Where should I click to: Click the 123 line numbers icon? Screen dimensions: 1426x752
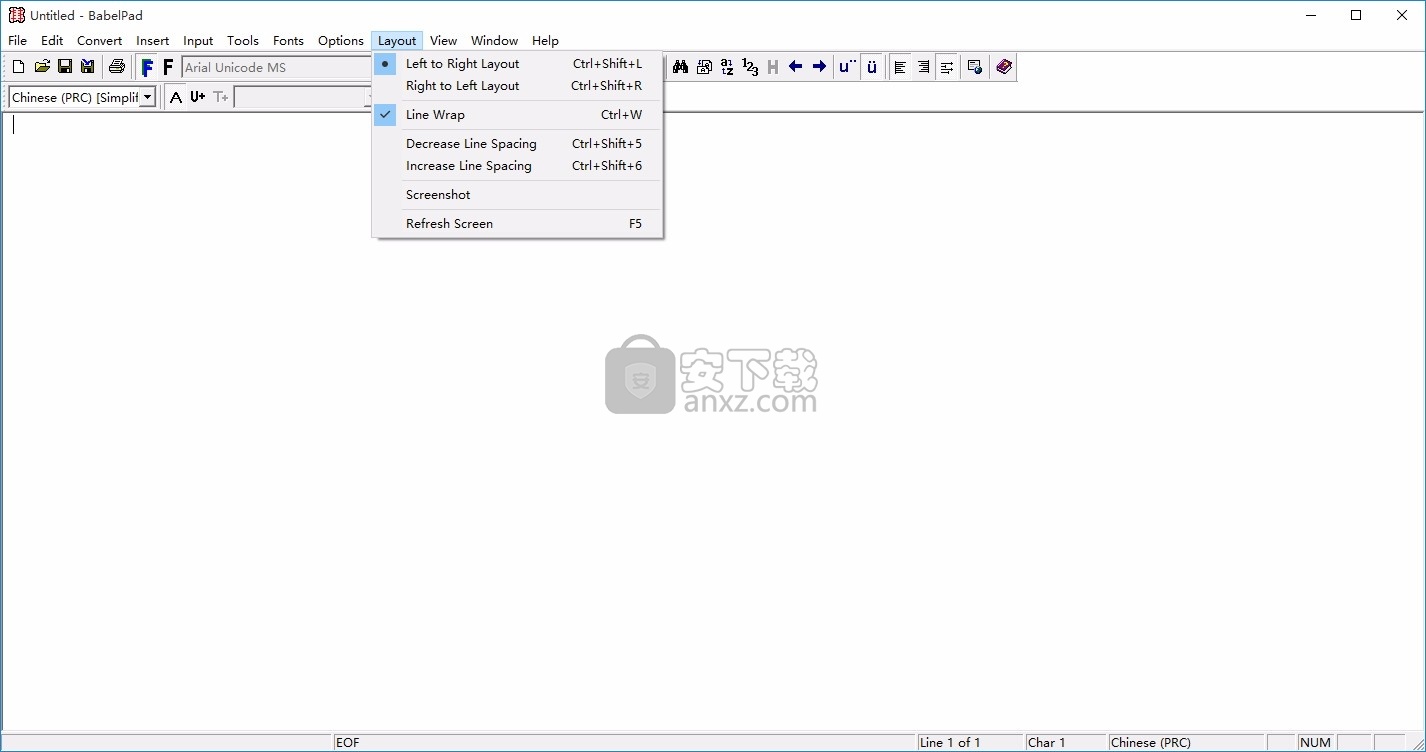(750, 67)
